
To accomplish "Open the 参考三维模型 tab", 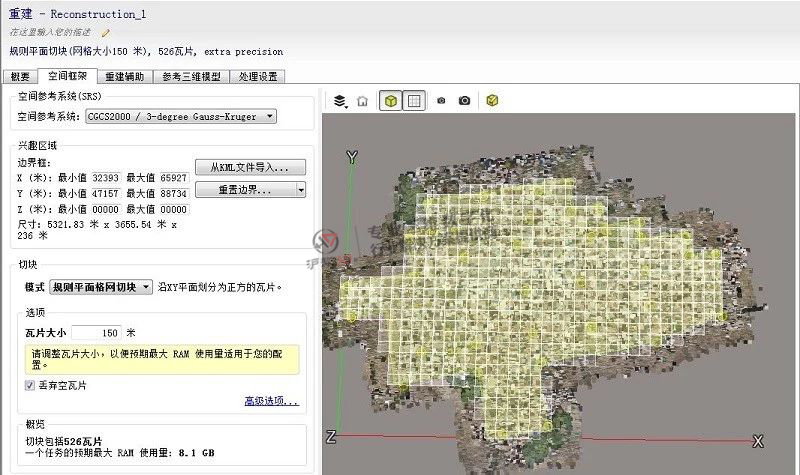I will [x=191, y=77].
